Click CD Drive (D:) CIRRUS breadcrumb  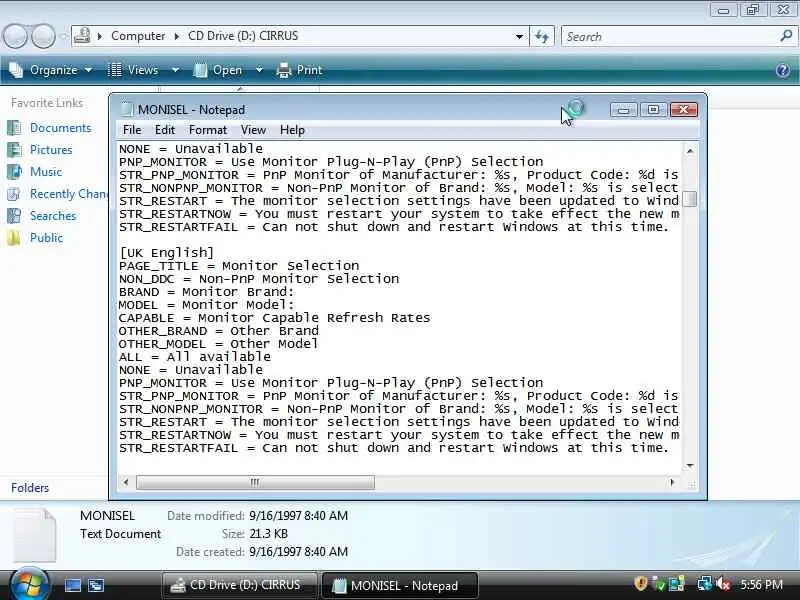tap(243, 36)
